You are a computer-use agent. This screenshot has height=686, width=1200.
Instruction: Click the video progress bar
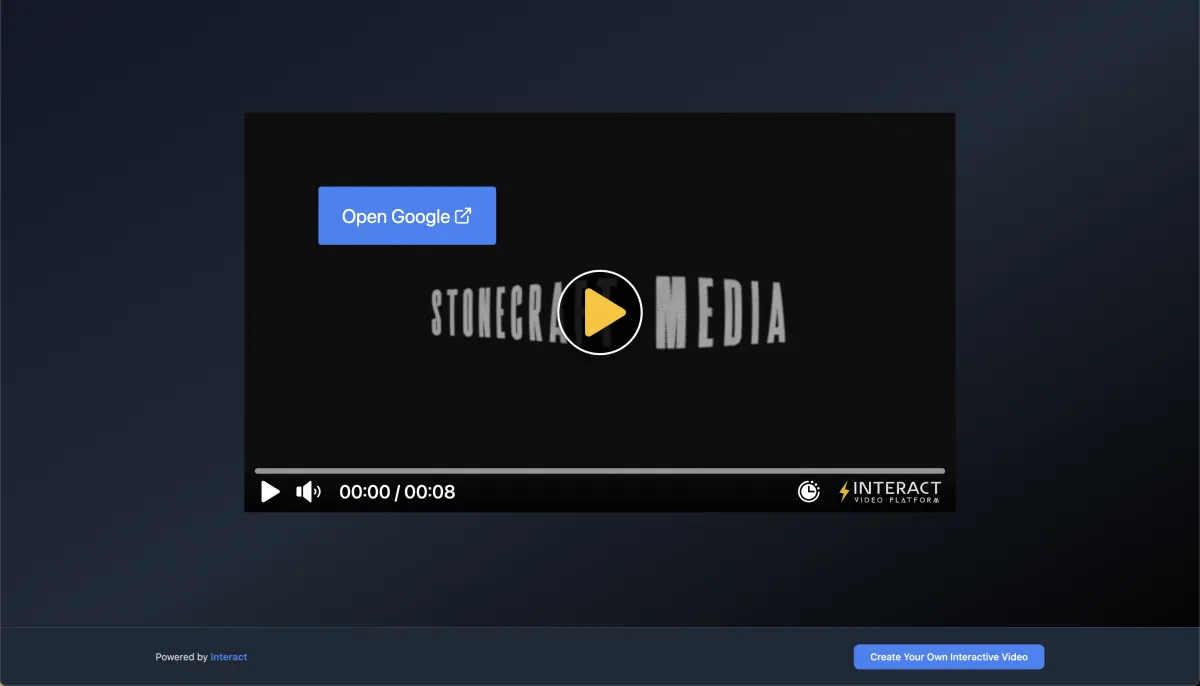(x=600, y=470)
